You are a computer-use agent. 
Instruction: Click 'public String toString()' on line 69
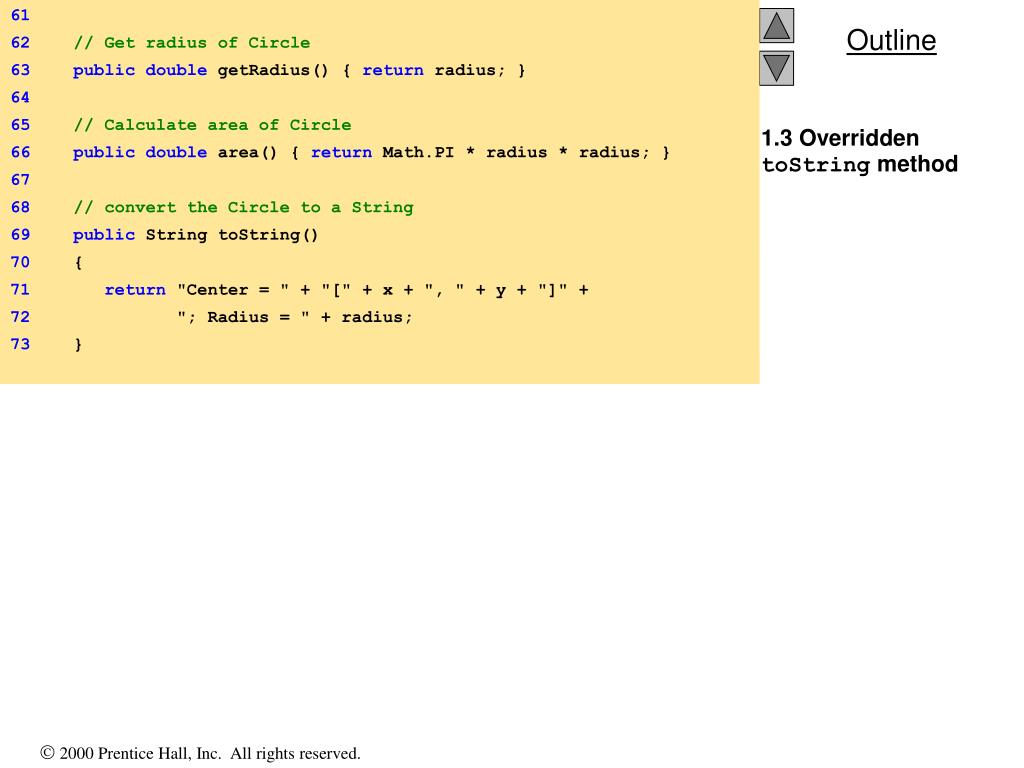click(x=195, y=235)
